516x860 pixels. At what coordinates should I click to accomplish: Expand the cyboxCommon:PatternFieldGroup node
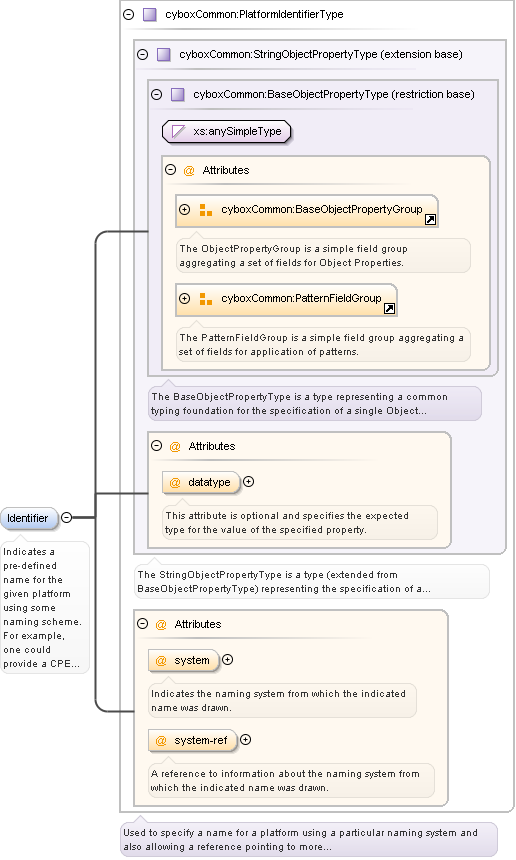point(185,298)
